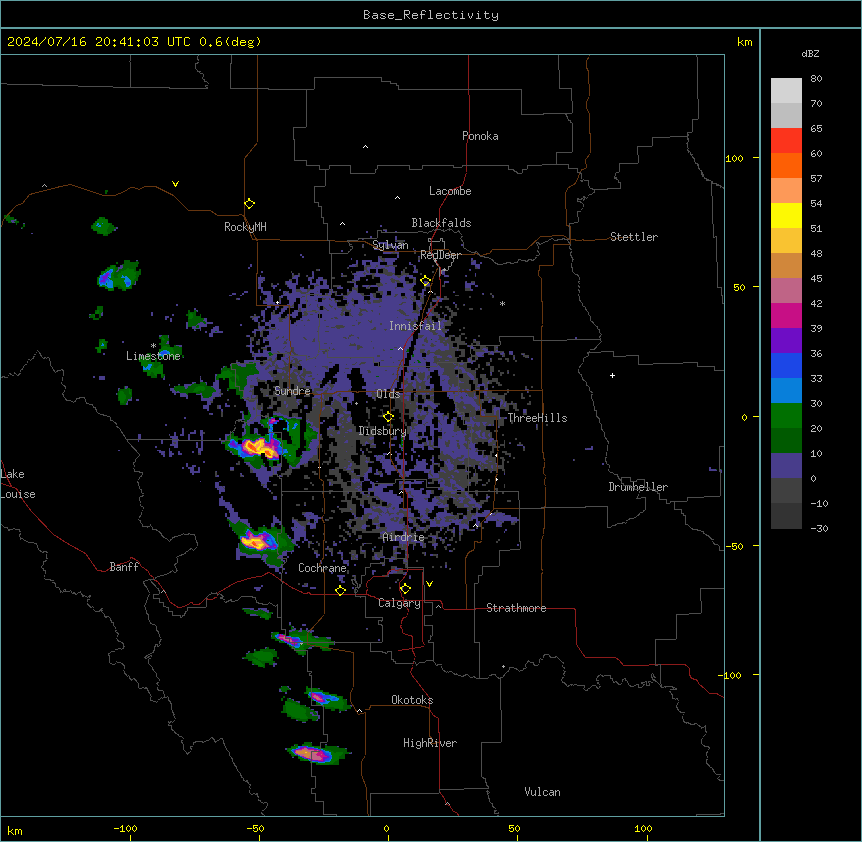Click the -30 value on dBZ legend
Screen dimensions: 862x842
(x=819, y=528)
